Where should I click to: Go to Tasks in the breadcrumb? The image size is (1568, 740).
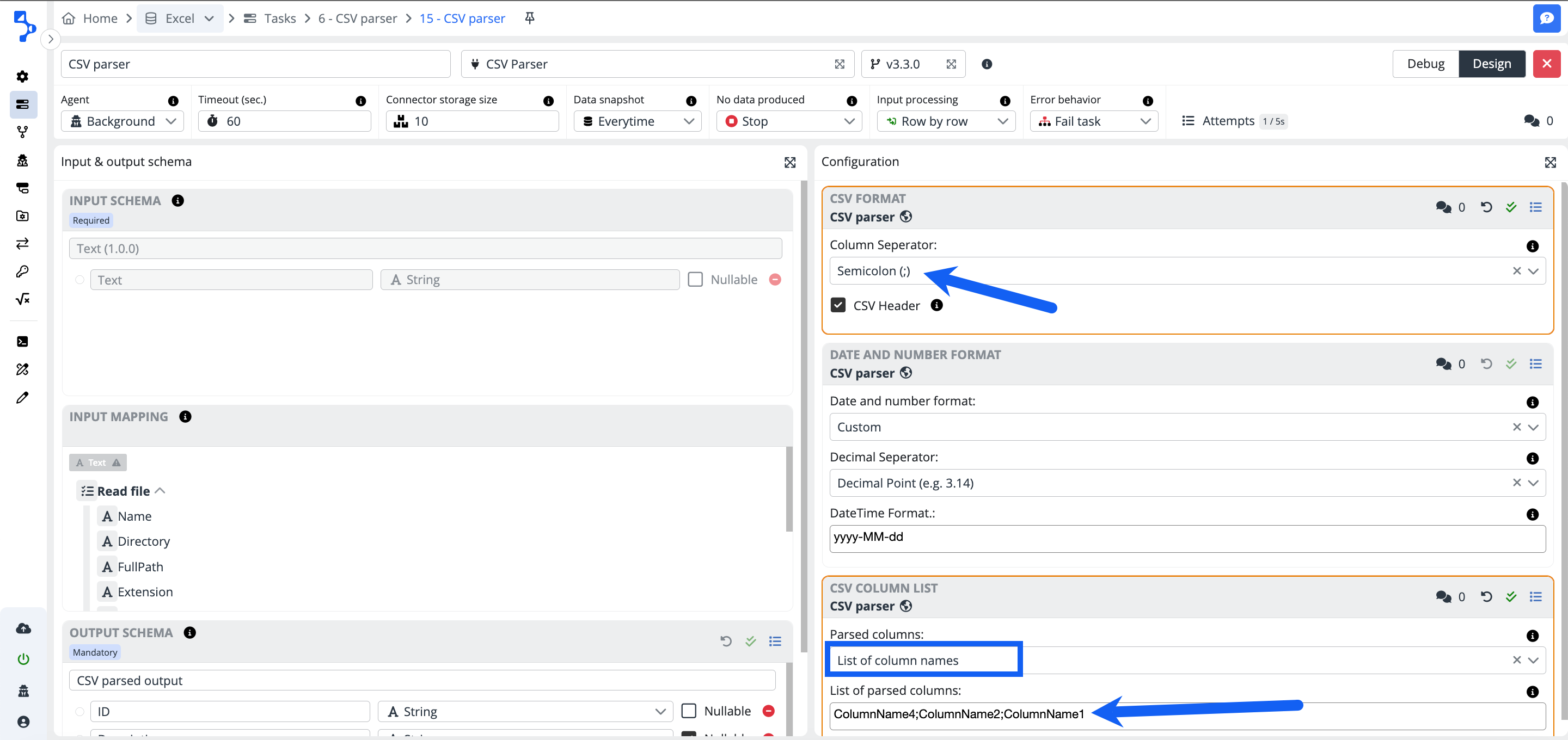(x=279, y=18)
